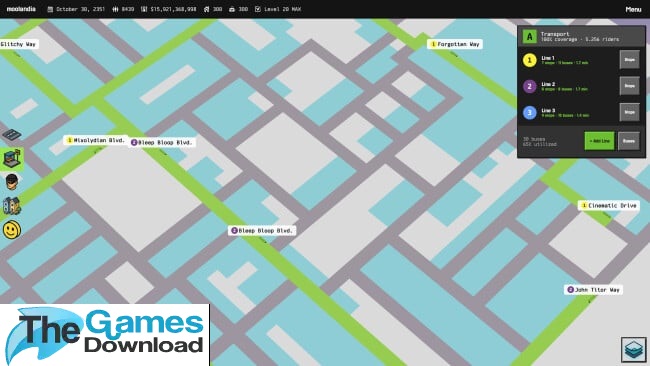The width and height of the screenshot is (650, 366).
Task: Click the bus count icon
Action: pyautogui.click(x=232, y=9)
